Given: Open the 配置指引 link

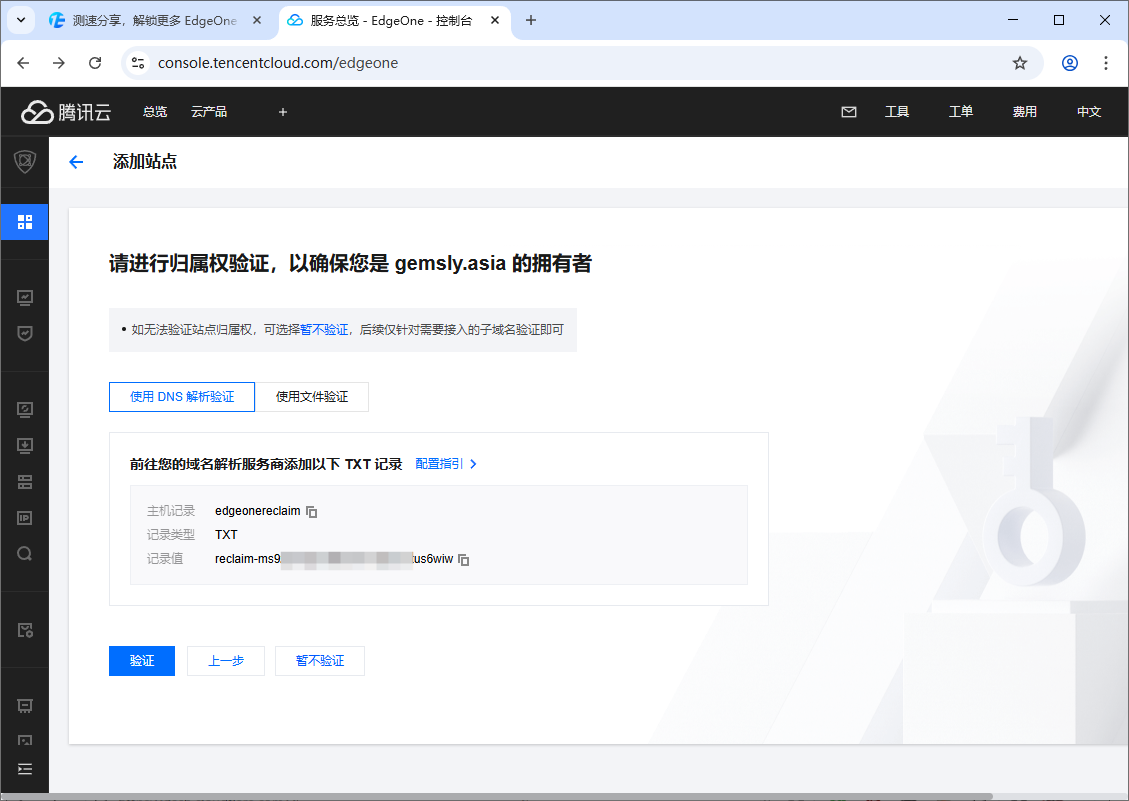Looking at the screenshot, I should tap(446, 464).
